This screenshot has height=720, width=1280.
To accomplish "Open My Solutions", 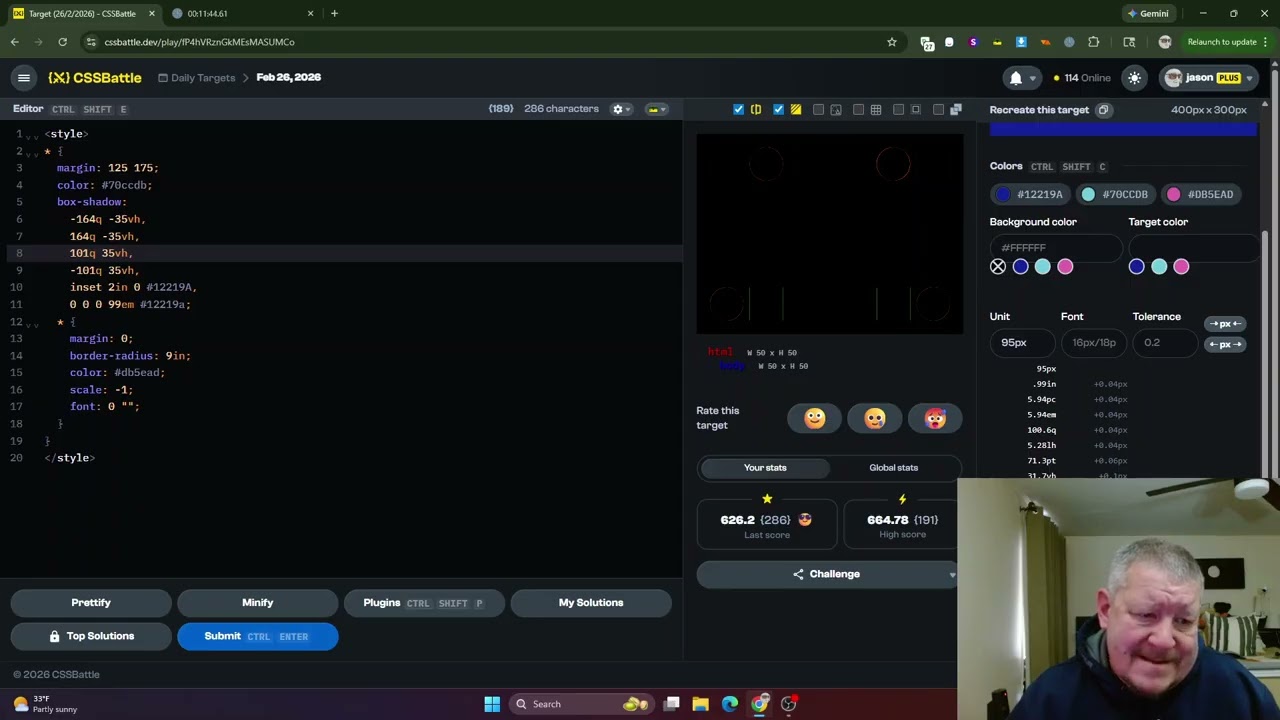I will pos(591,603).
